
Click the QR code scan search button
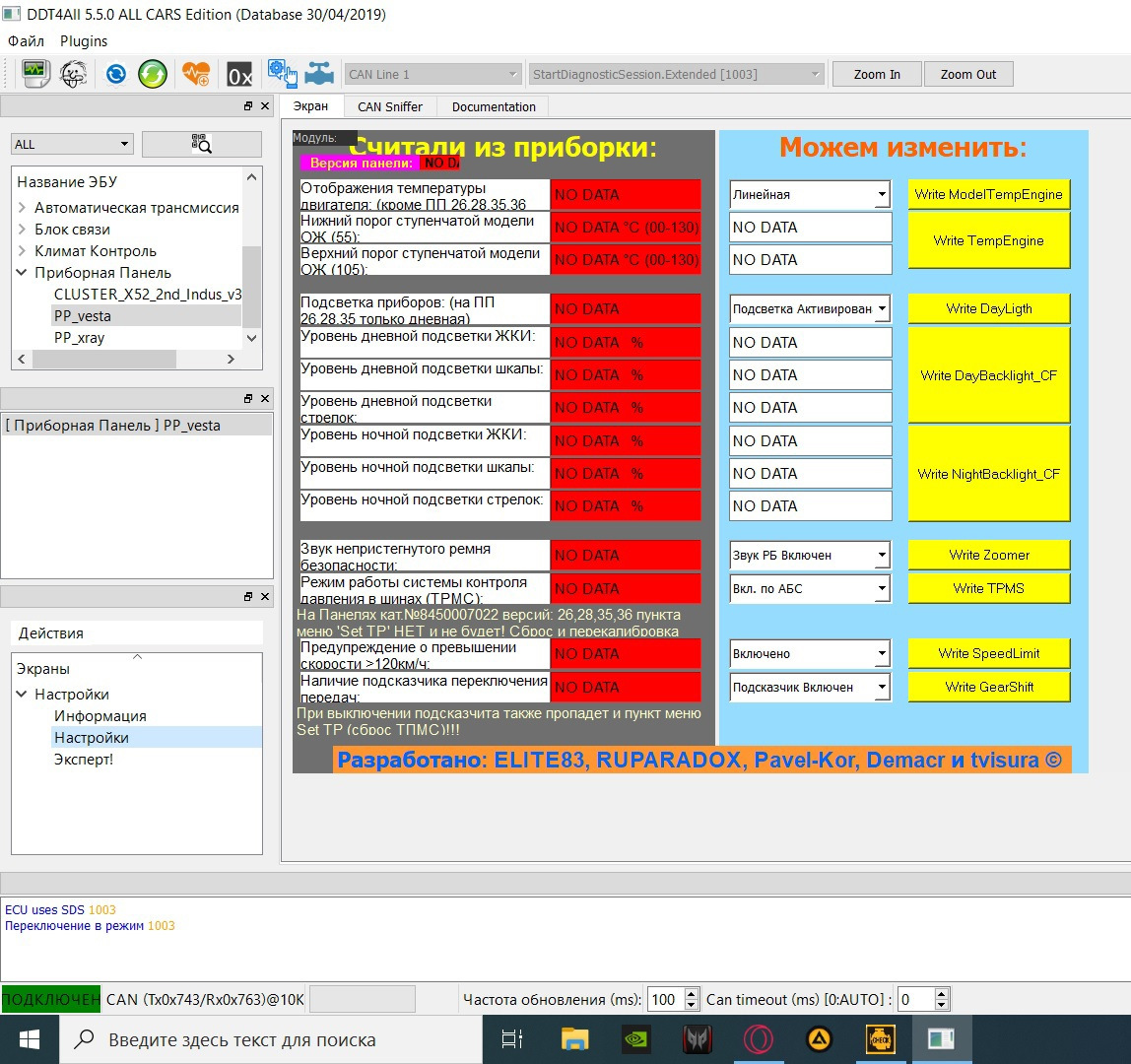(x=202, y=144)
